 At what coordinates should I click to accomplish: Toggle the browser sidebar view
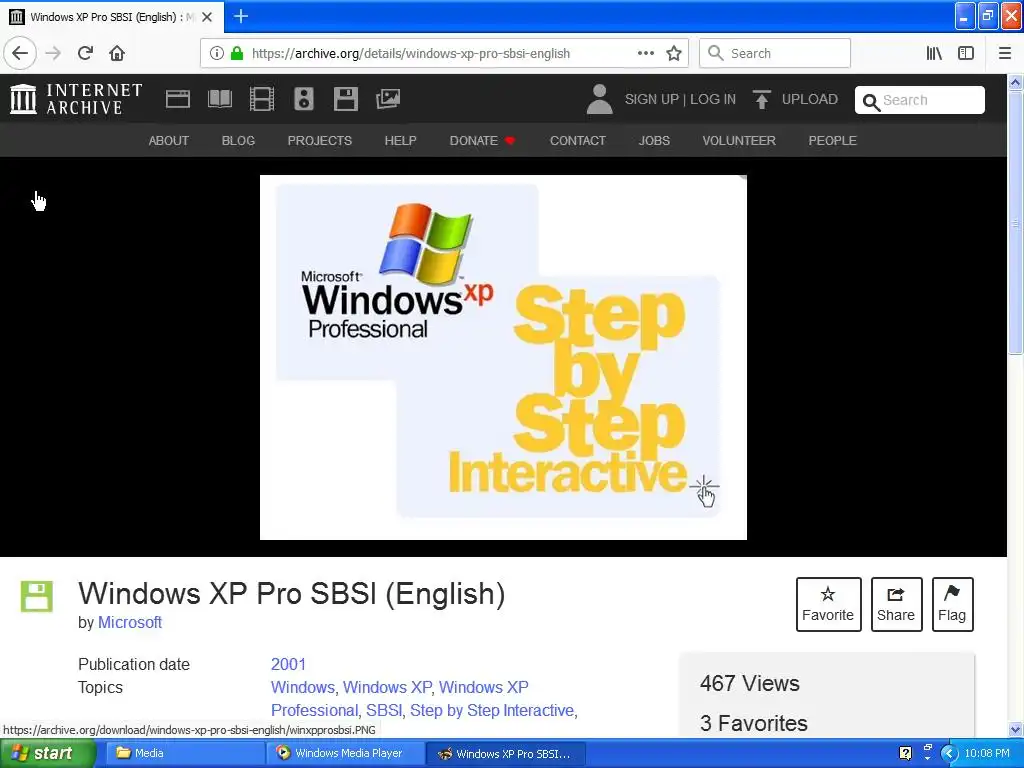tap(966, 54)
